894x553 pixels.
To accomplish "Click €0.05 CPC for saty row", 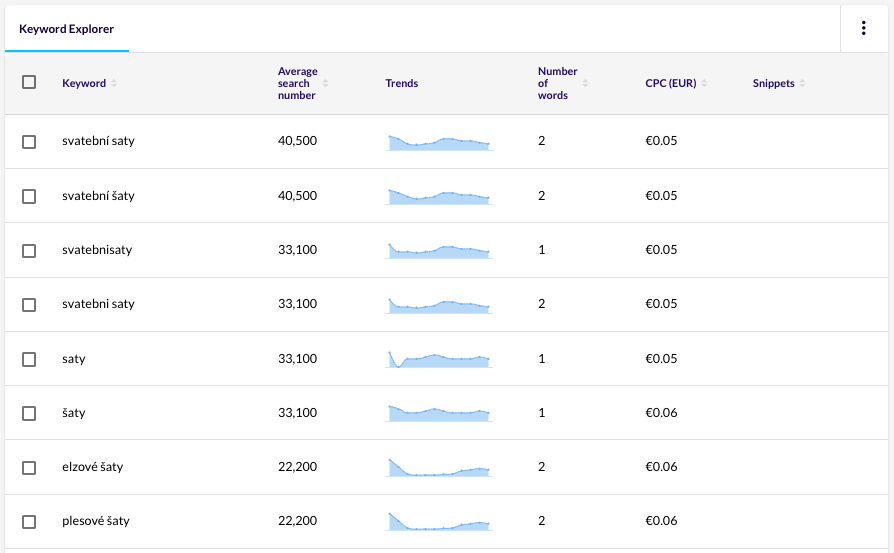I will (x=661, y=359).
